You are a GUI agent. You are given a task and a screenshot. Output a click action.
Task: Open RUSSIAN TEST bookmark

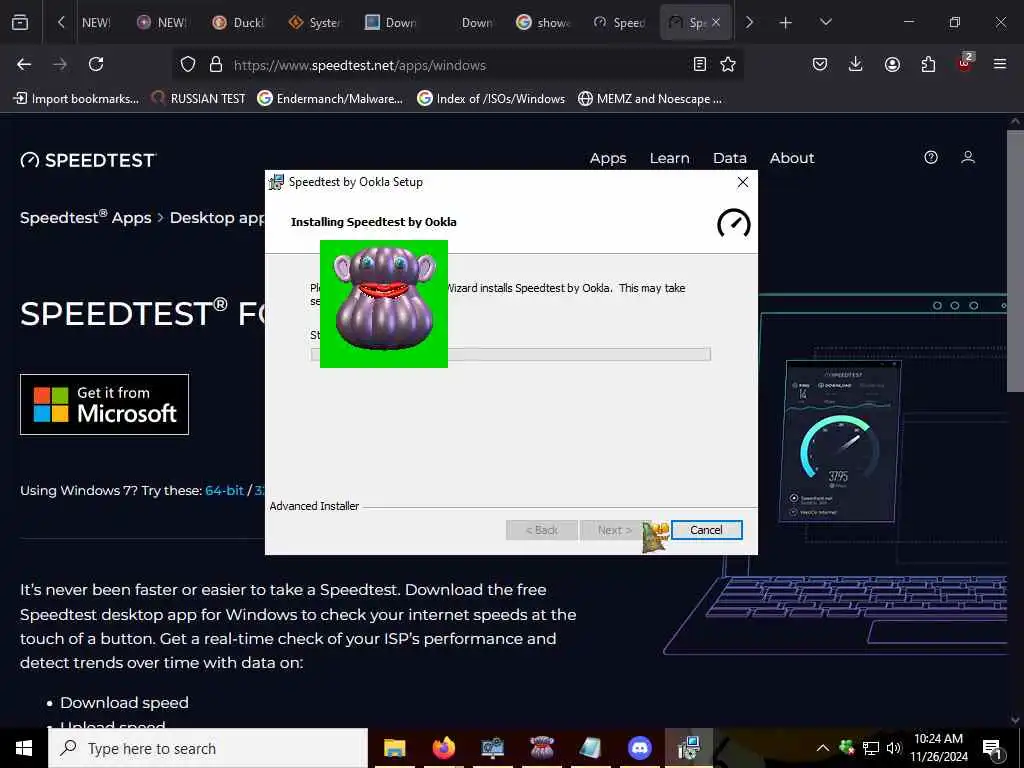click(199, 99)
